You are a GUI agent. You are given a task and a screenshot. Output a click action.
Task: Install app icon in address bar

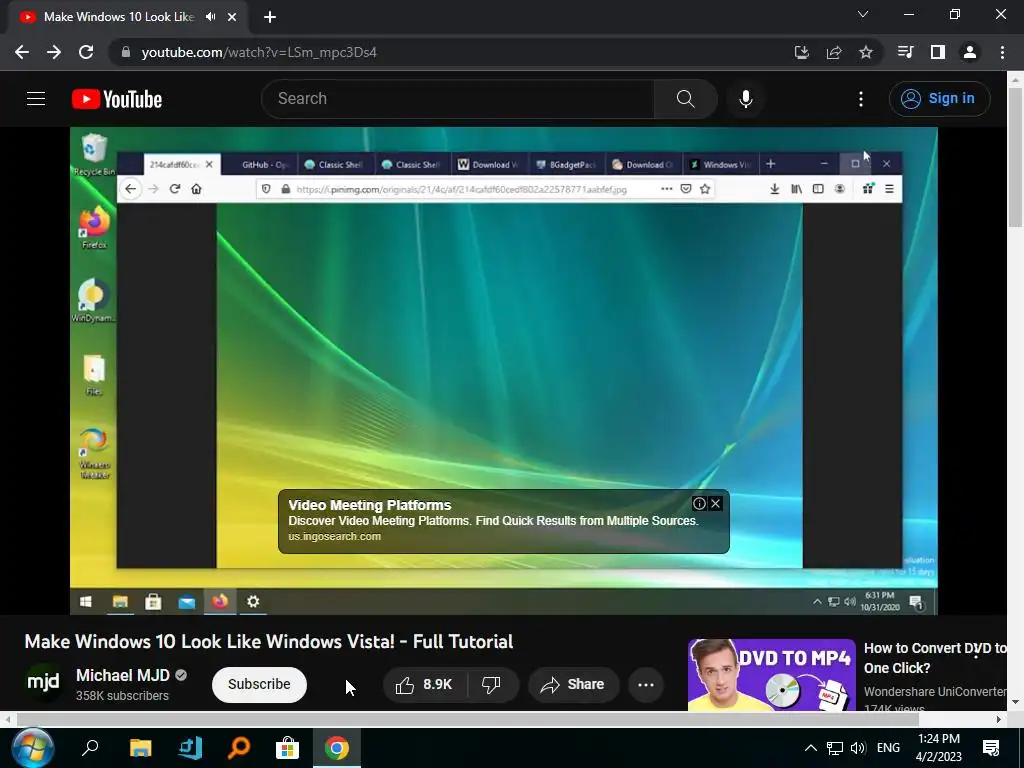(x=802, y=52)
